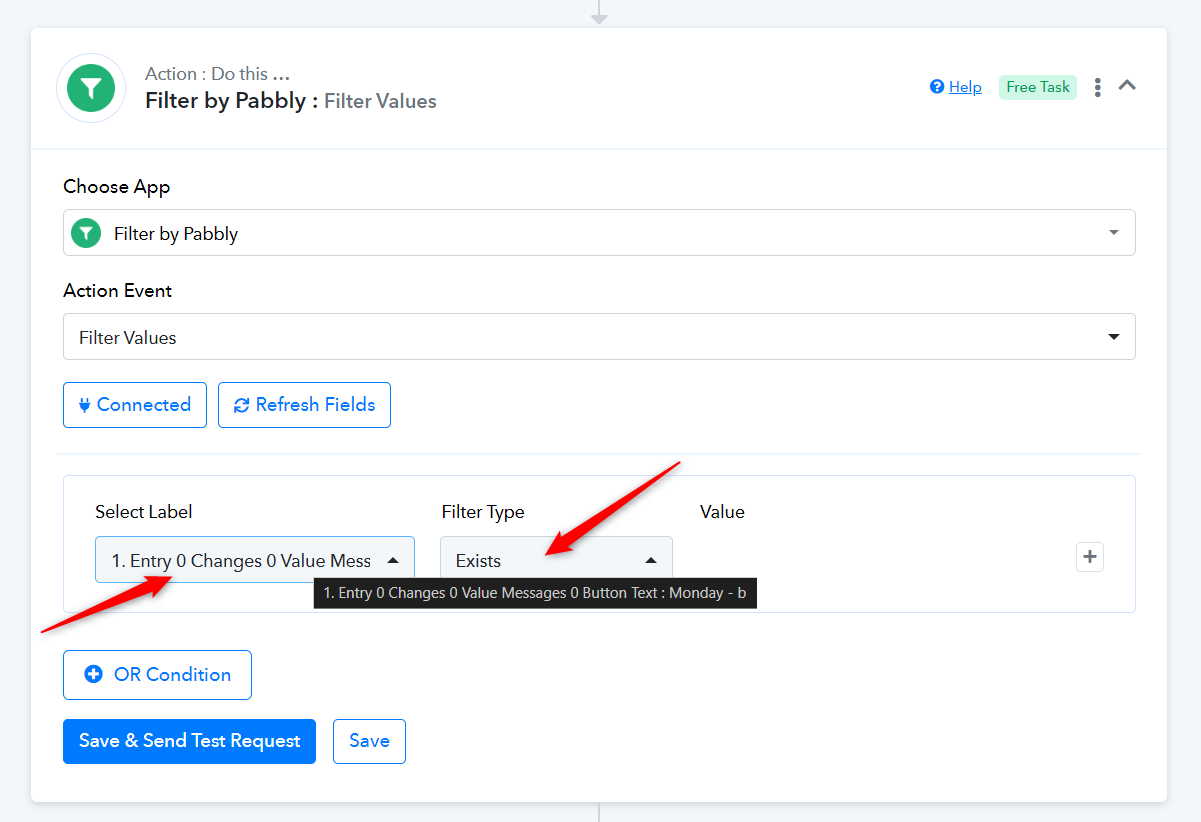Collapse the action step with the chevron
The height and width of the screenshot is (822, 1201).
[x=1127, y=85]
